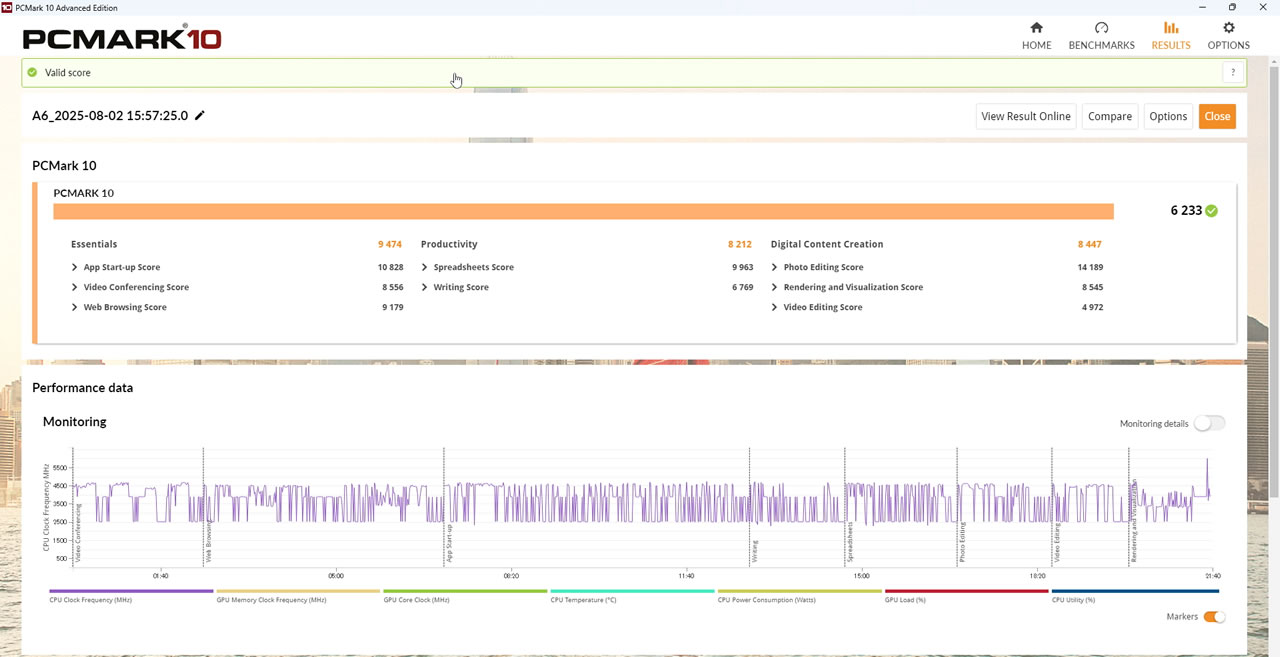Click the Video Editing marker in the chart
The width and height of the screenshot is (1280, 657).
point(1056,542)
